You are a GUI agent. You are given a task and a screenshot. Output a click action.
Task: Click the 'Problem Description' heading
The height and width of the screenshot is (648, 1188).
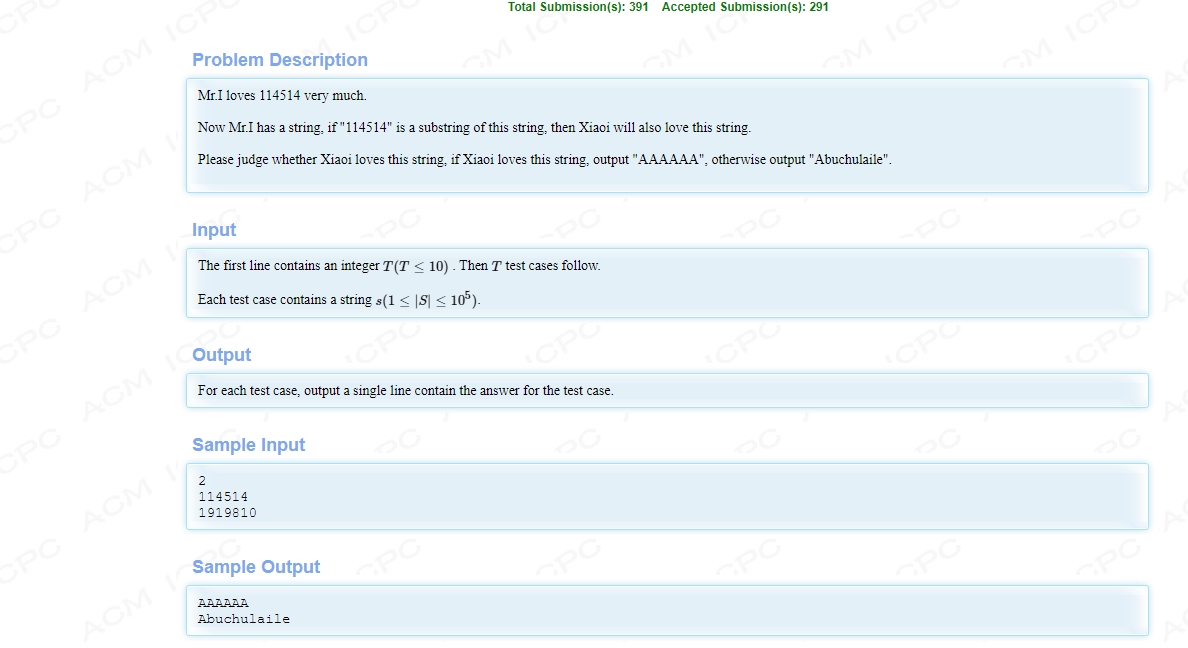coord(280,60)
